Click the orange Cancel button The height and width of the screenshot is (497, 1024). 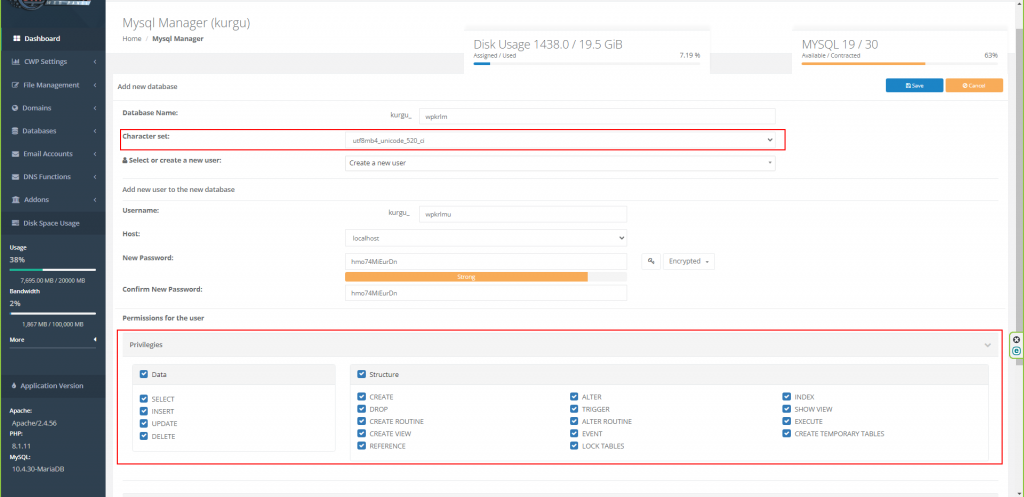(x=974, y=86)
